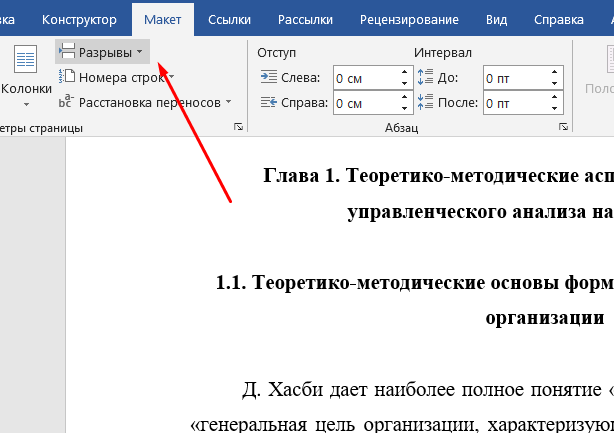Click the Расстановка переносов hyphenation icon
The image size is (614, 433).
[x=66, y=101]
